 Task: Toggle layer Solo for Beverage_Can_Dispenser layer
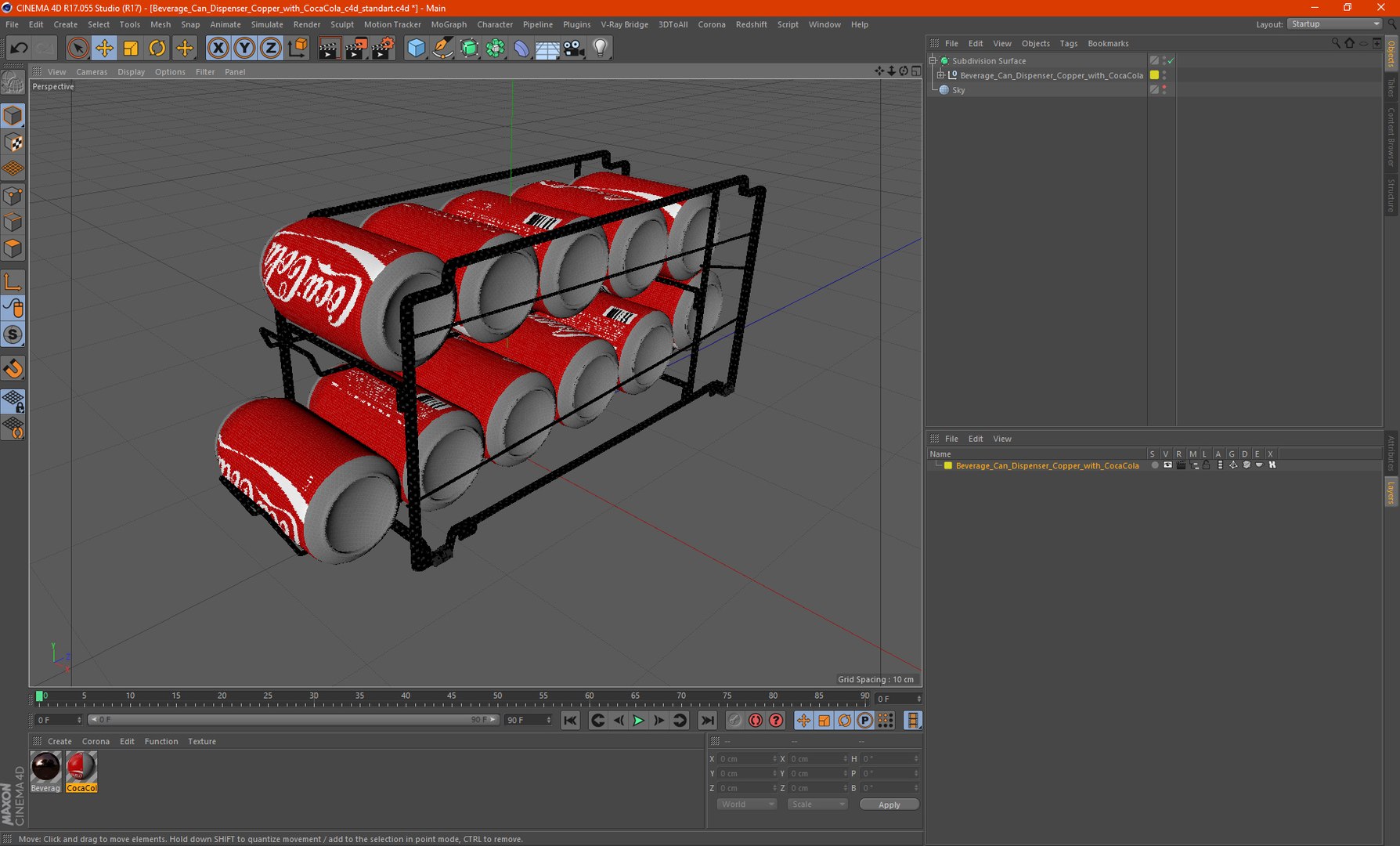click(x=1154, y=465)
